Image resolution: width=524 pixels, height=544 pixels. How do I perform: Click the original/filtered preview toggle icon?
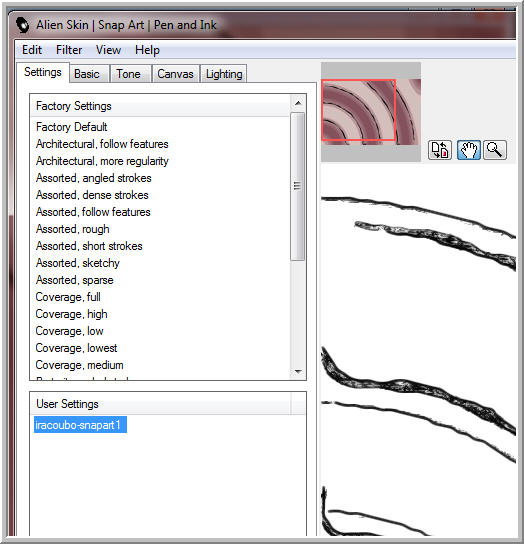440,150
